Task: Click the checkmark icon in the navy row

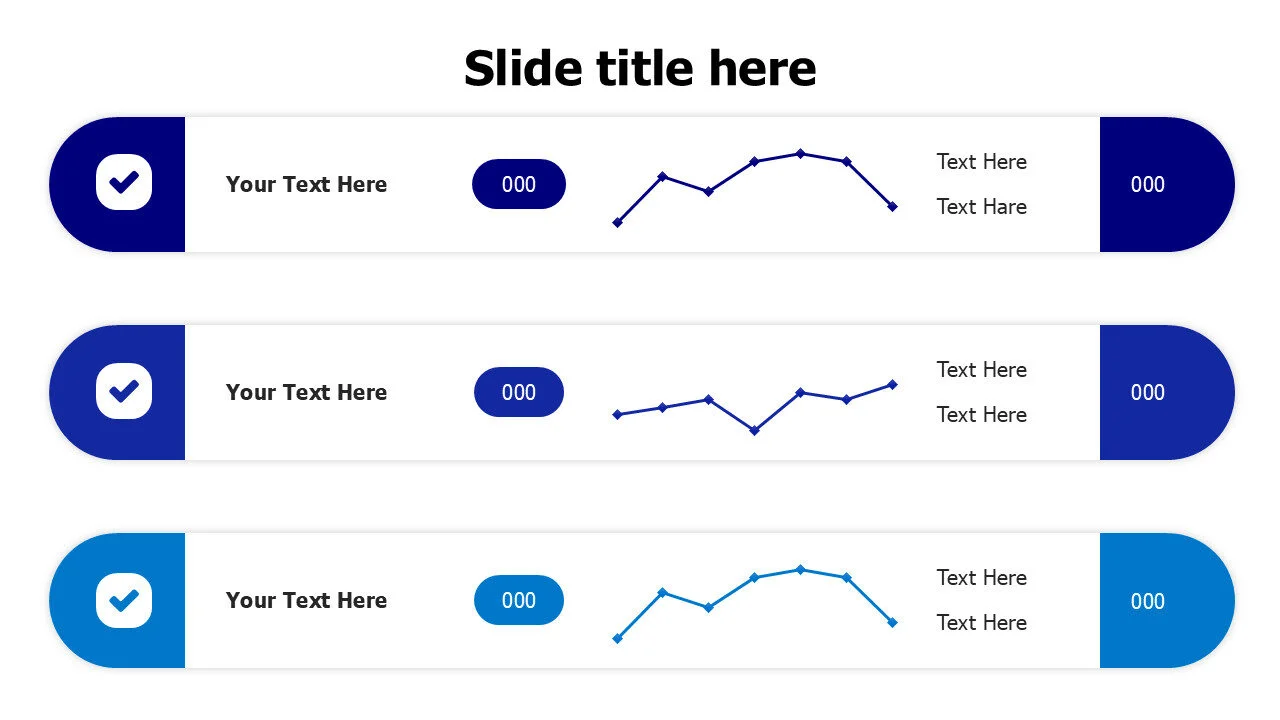Action: click(124, 183)
